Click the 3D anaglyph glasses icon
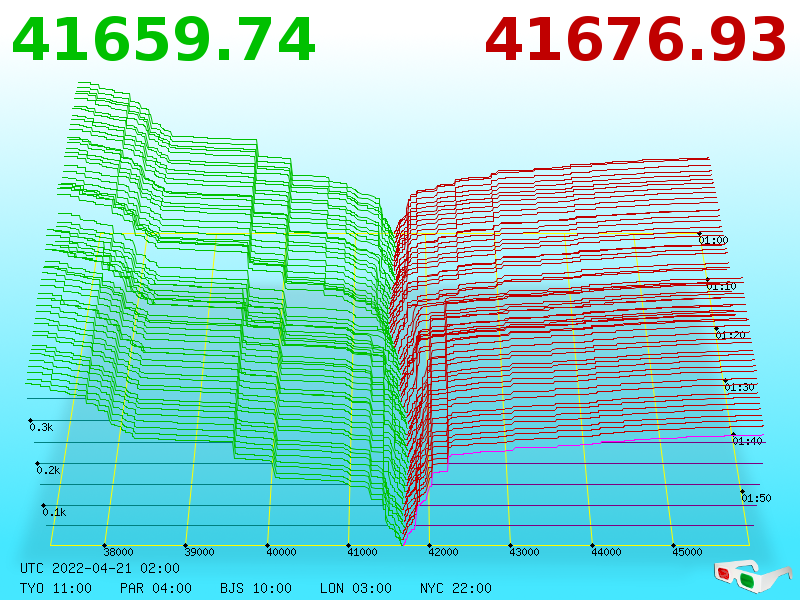Screen dimensions: 800x600 click(752, 576)
